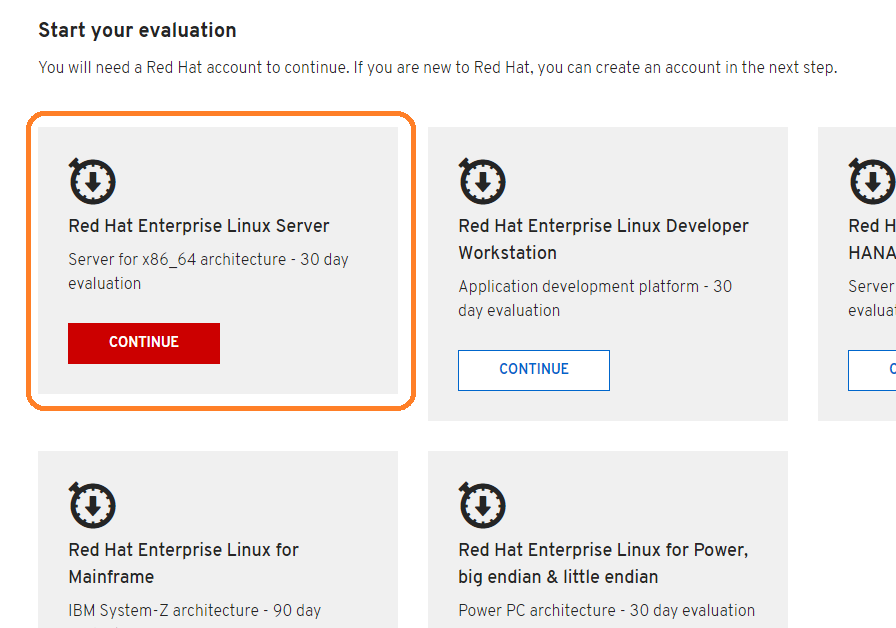Click CONTINUE under Developer Workstation
Screen dimensions: 896x628
pos(534,370)
